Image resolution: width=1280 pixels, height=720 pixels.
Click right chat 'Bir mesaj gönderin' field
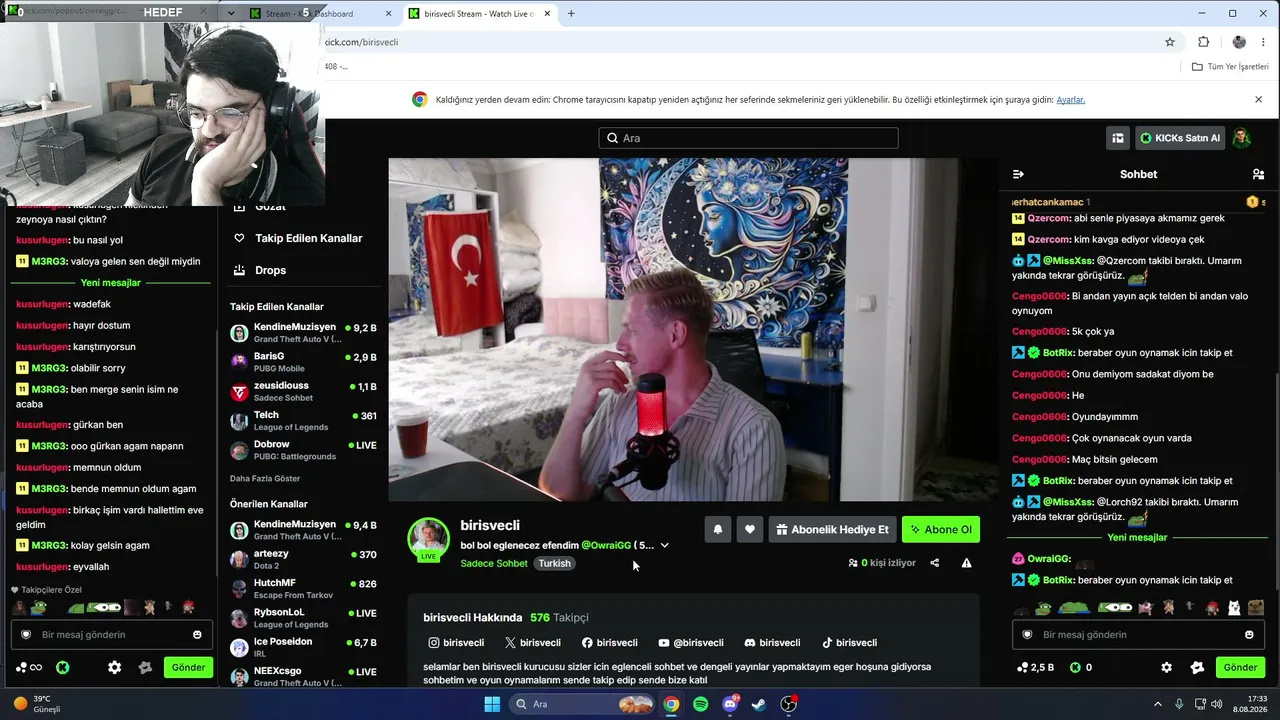pyautogui.click(x=1138, y=635)
